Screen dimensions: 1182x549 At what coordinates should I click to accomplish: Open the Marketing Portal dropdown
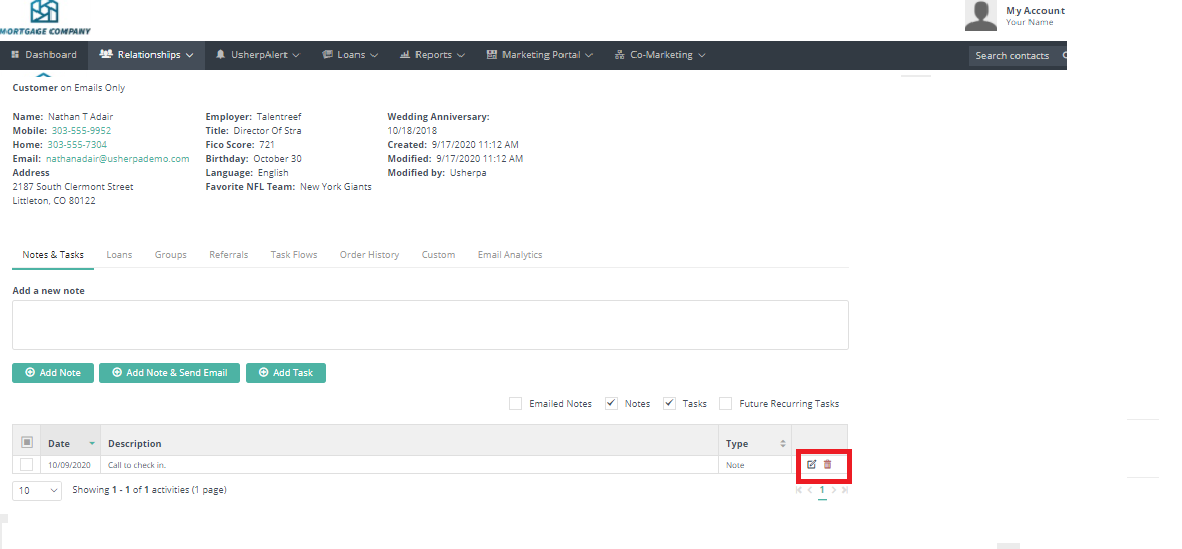[x=540, y=55]
